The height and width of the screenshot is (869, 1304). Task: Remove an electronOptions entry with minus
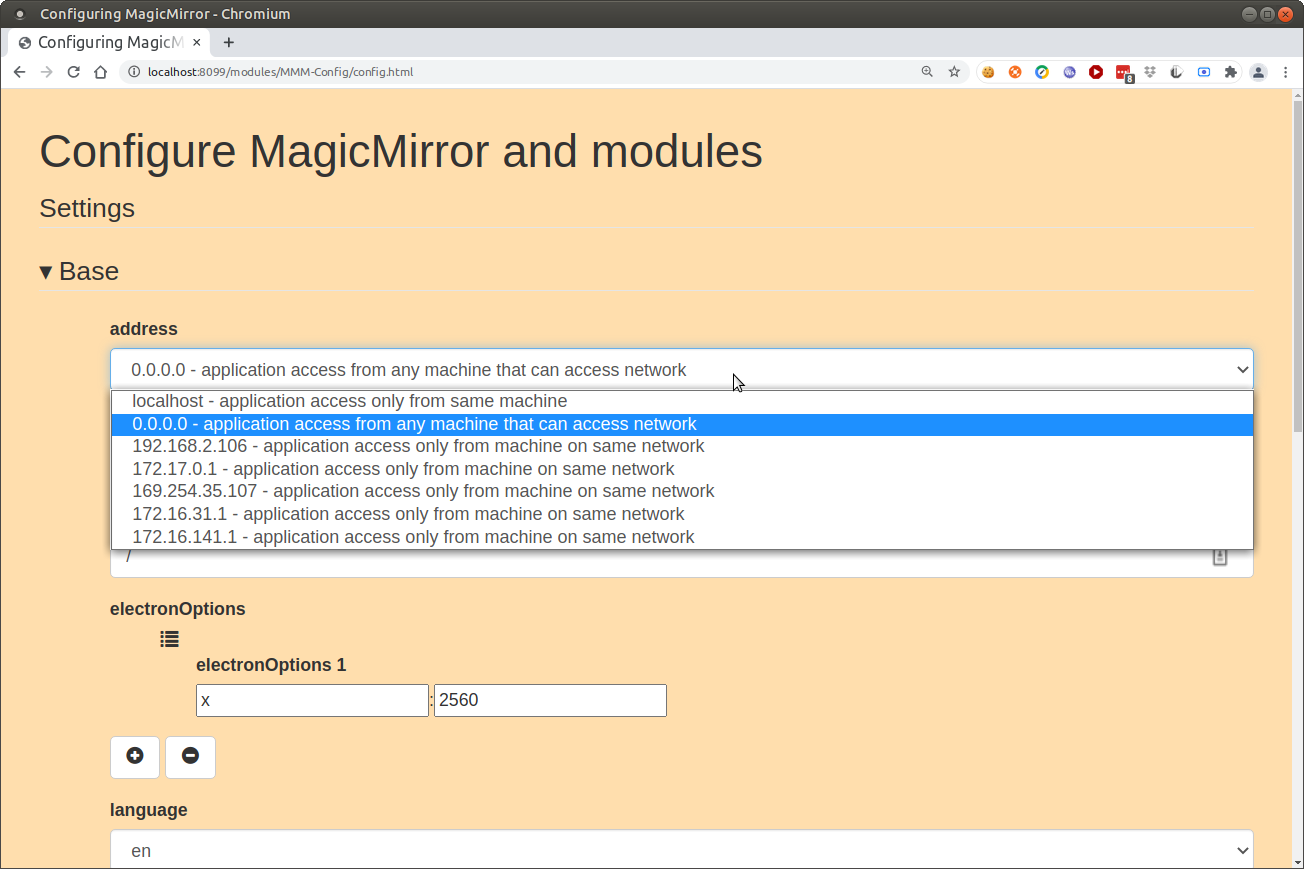190,757
